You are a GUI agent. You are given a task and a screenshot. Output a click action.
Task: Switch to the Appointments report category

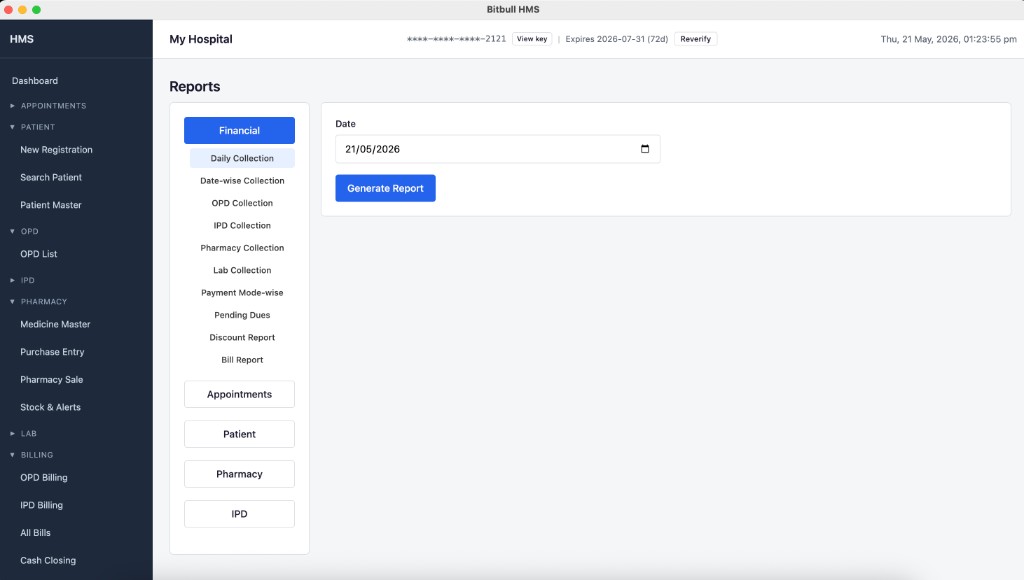[x=239, y=395]
